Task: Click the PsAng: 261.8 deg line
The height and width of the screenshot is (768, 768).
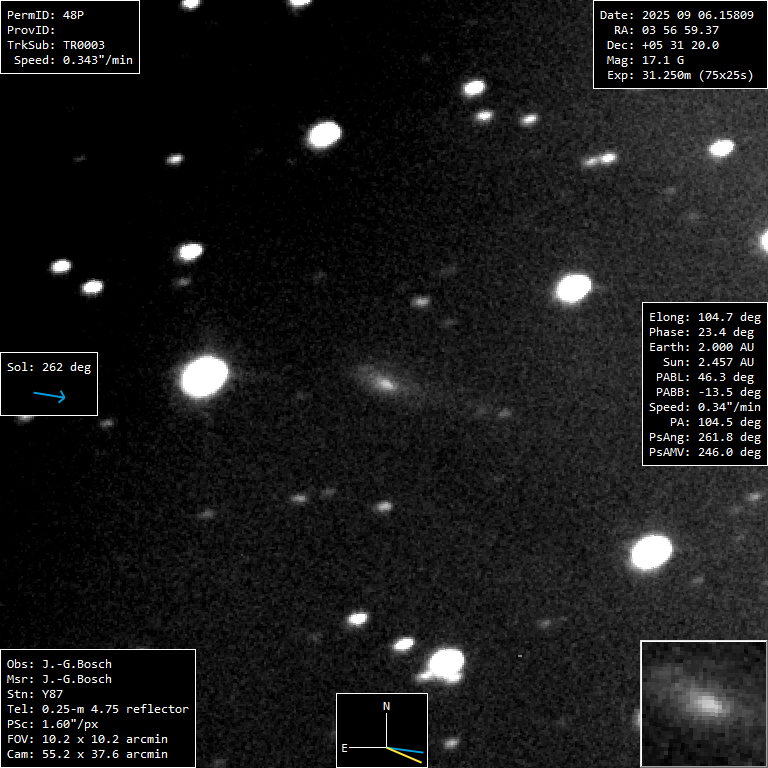Action: pos(705,437)
